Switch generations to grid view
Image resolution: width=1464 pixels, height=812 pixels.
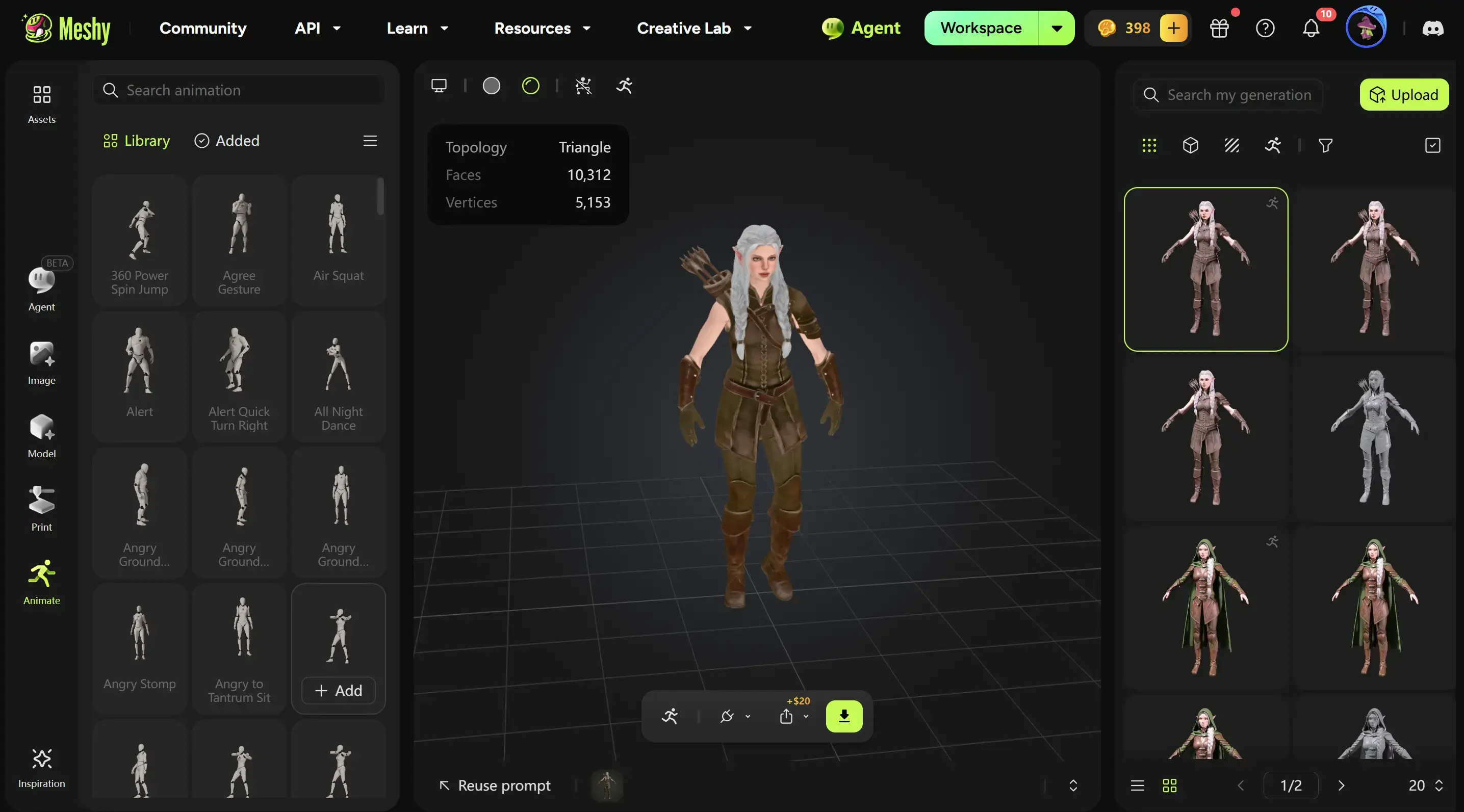(x=1170, y=785)
